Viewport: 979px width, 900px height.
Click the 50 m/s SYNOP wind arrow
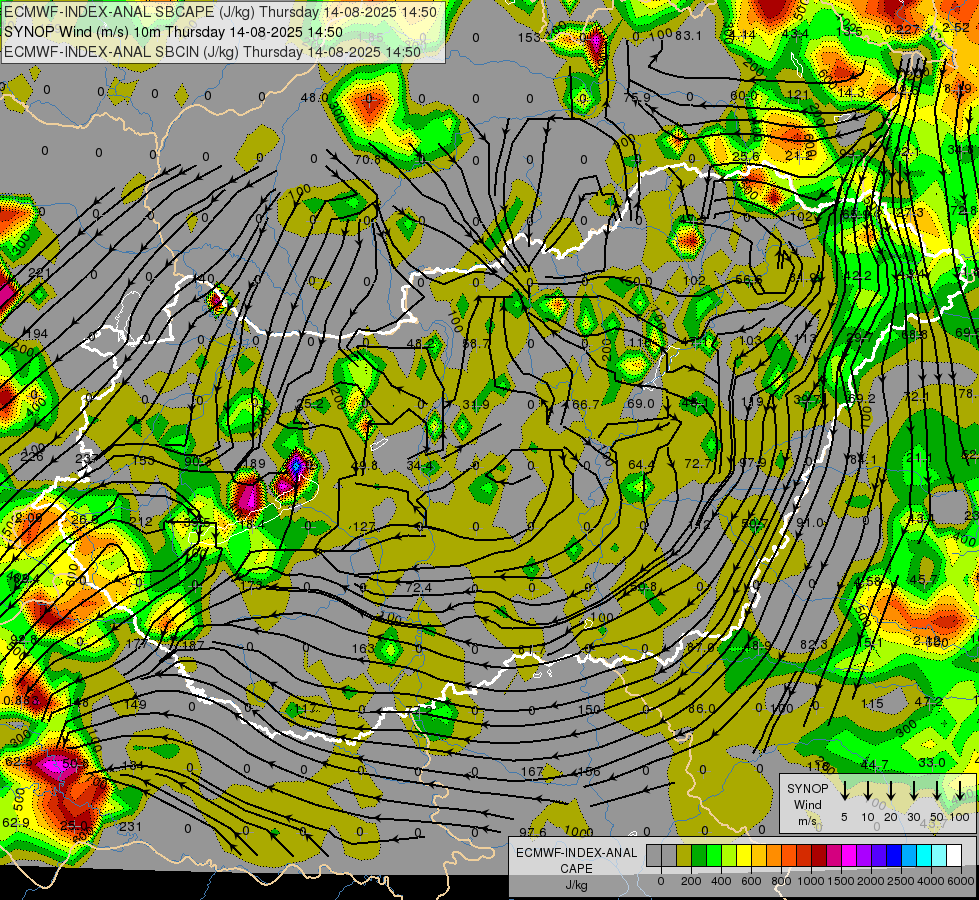[x=937, y=791]
